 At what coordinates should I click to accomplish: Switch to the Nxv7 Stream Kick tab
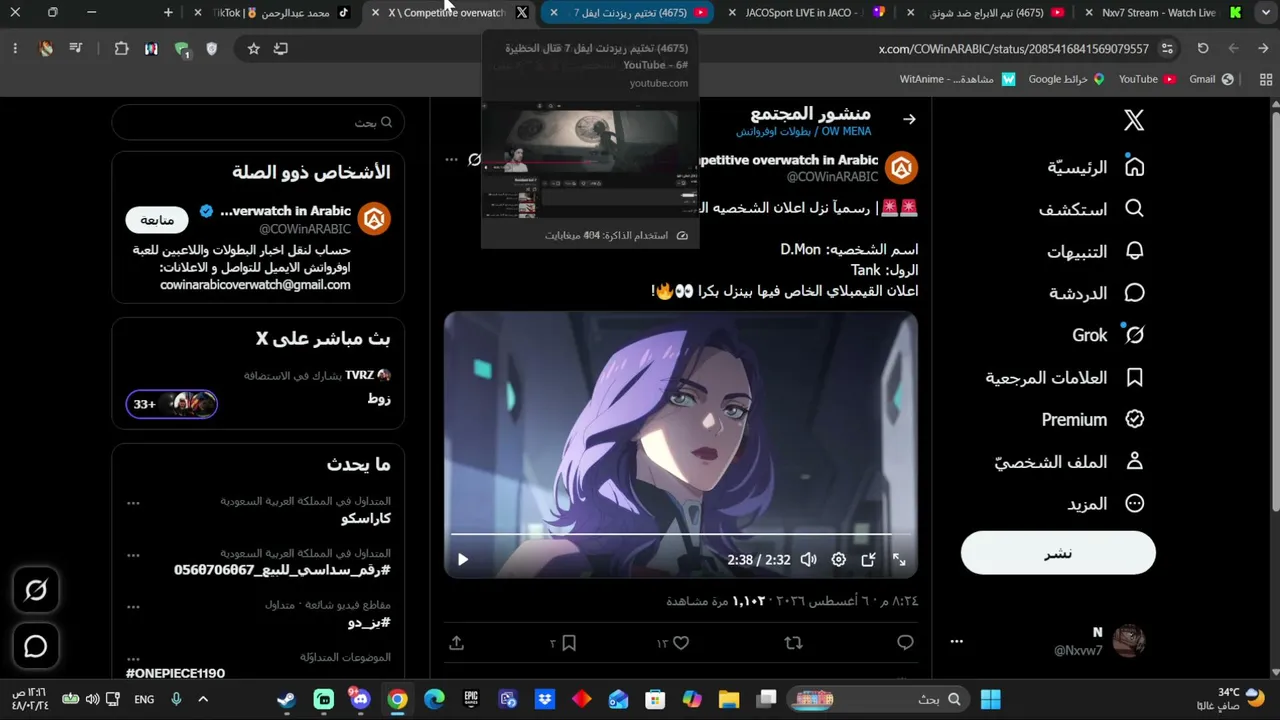1166,13
